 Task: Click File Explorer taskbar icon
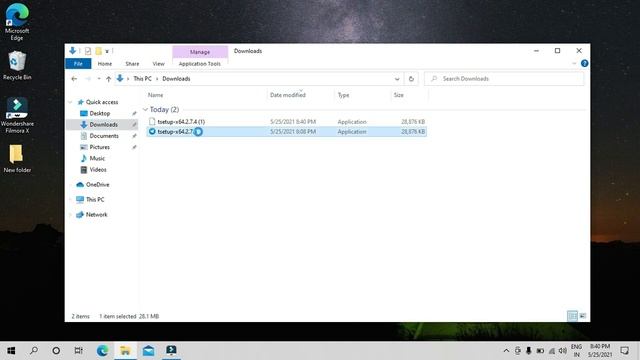(x=125, y=351)
